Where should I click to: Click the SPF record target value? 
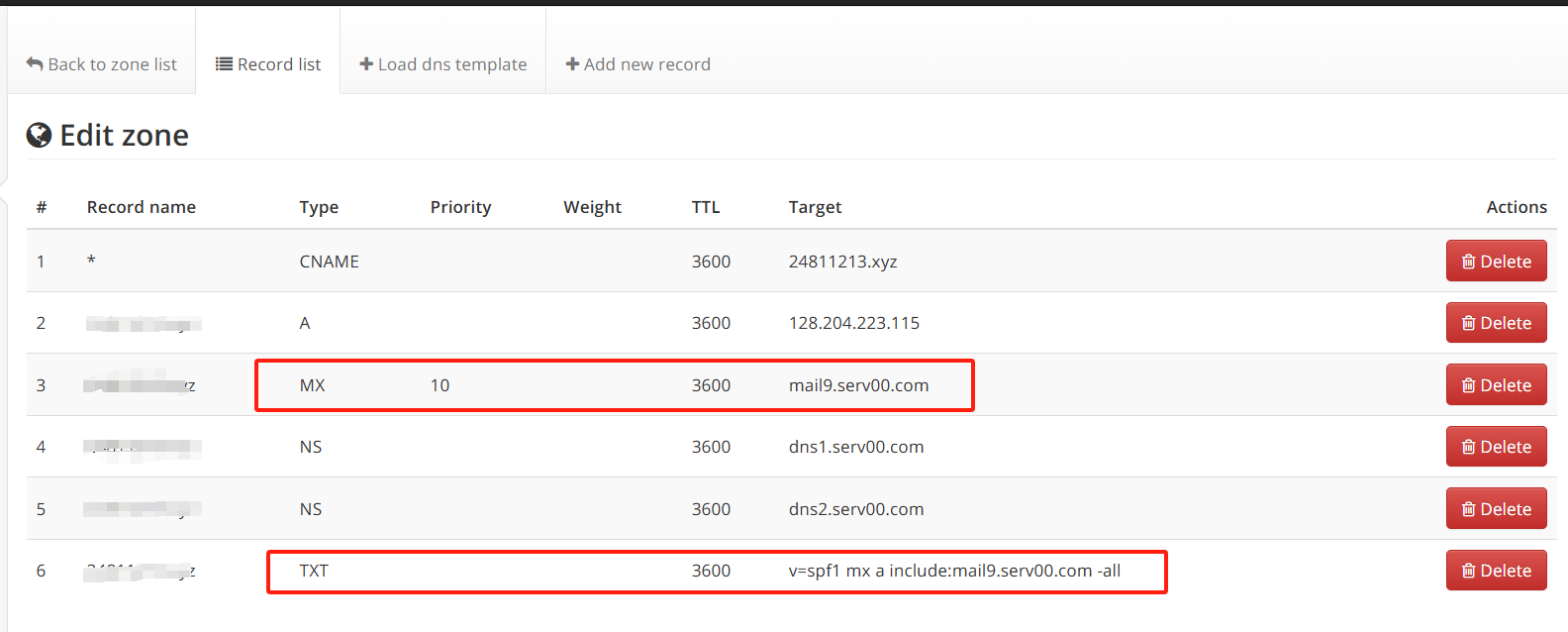pos(954,571)
